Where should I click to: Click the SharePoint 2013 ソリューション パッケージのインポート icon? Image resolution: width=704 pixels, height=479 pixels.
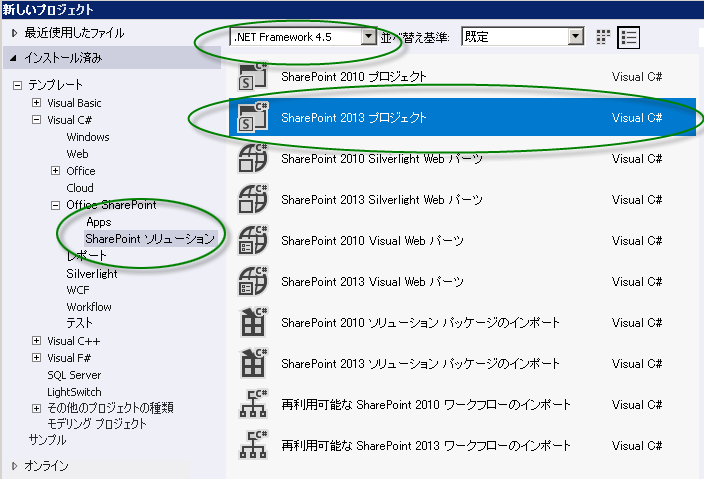tap(253, 363)
